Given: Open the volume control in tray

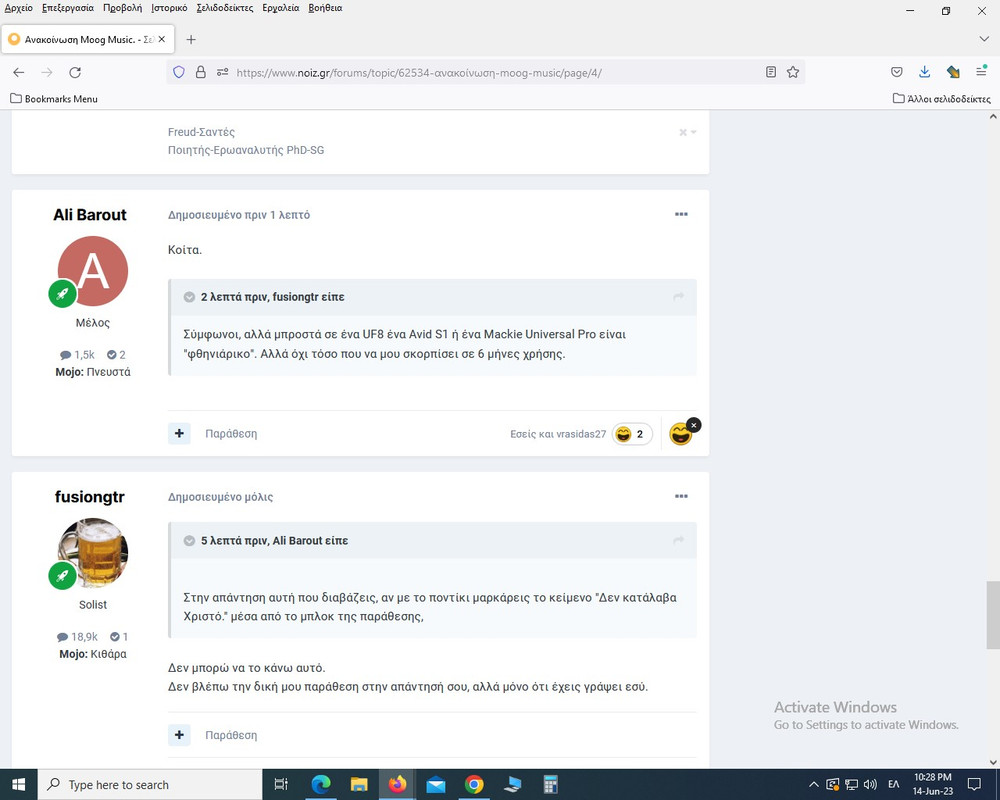Looking at the screenshot, I should pos(870,785).
